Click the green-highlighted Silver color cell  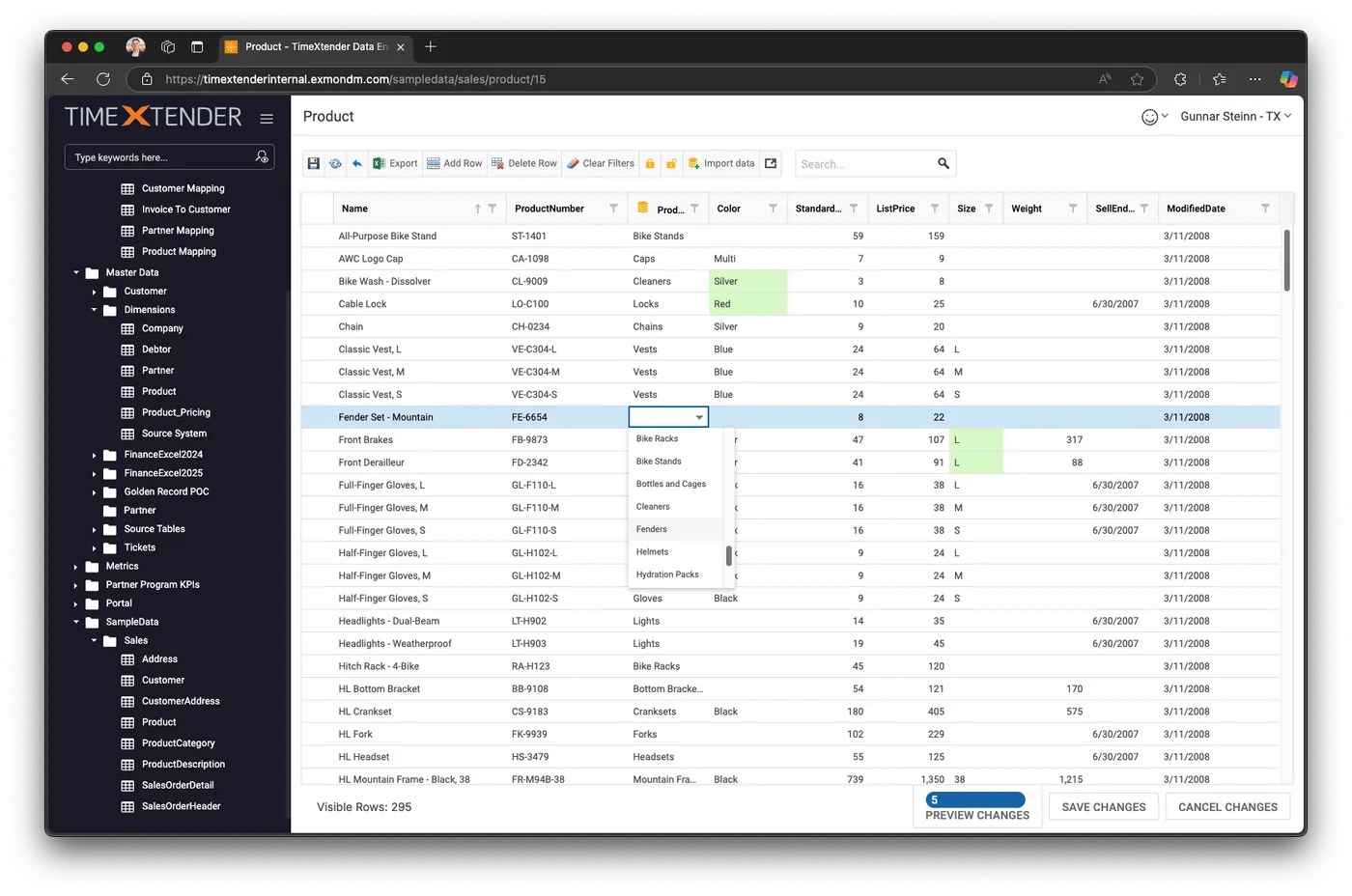click(748, 281)
